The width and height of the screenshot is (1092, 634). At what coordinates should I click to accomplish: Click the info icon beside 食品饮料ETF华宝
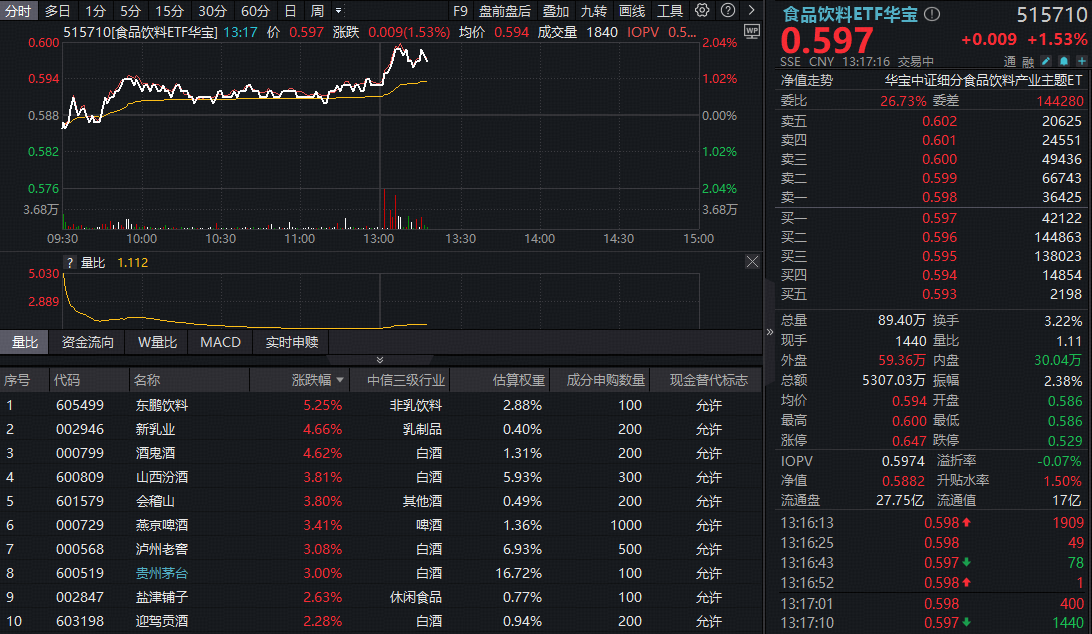[x=932, y=15]
